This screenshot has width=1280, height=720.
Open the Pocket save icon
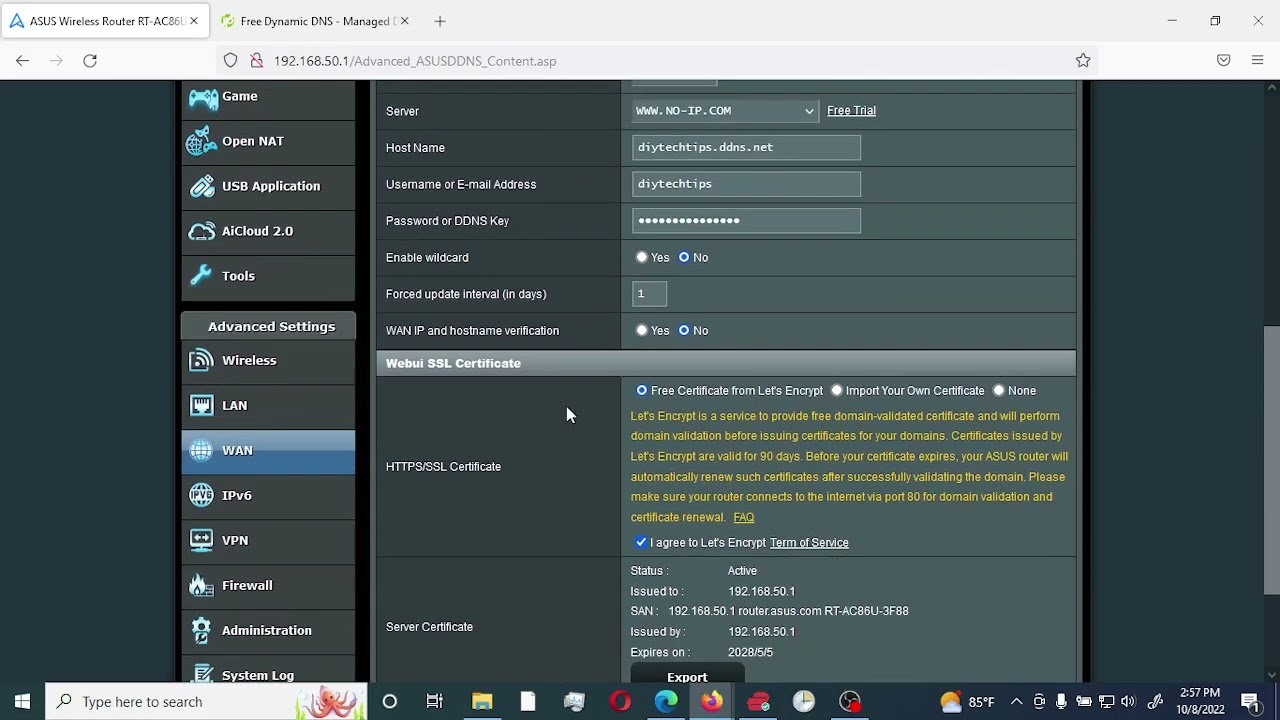1223,61
